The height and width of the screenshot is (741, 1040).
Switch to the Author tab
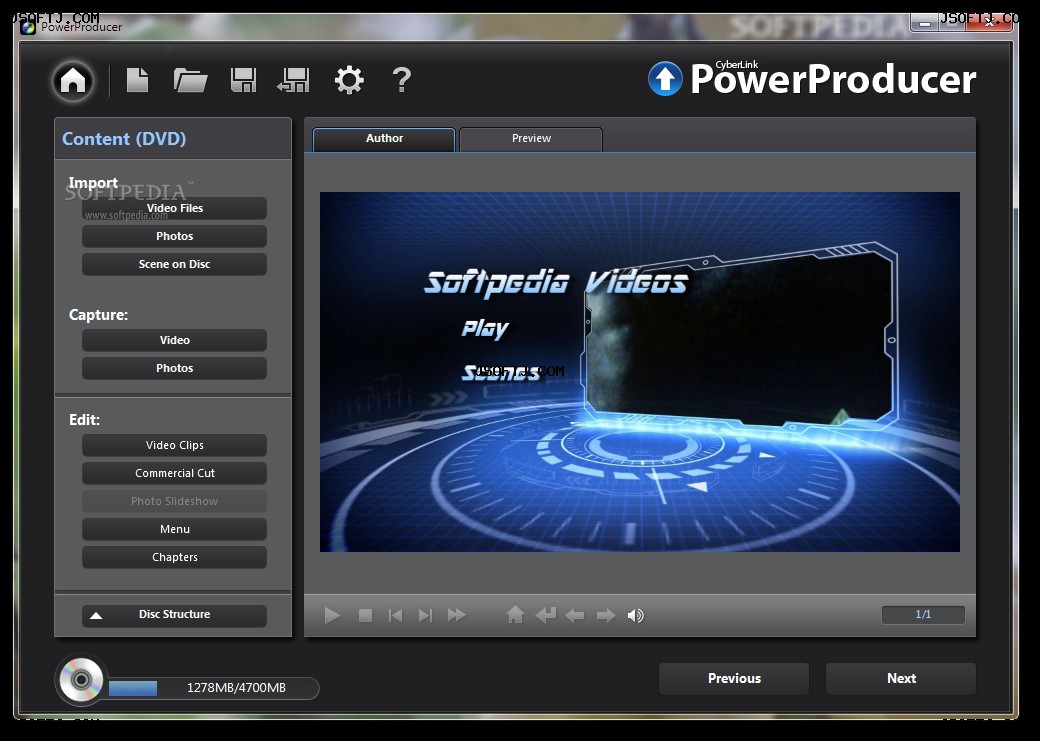(384, 139)
